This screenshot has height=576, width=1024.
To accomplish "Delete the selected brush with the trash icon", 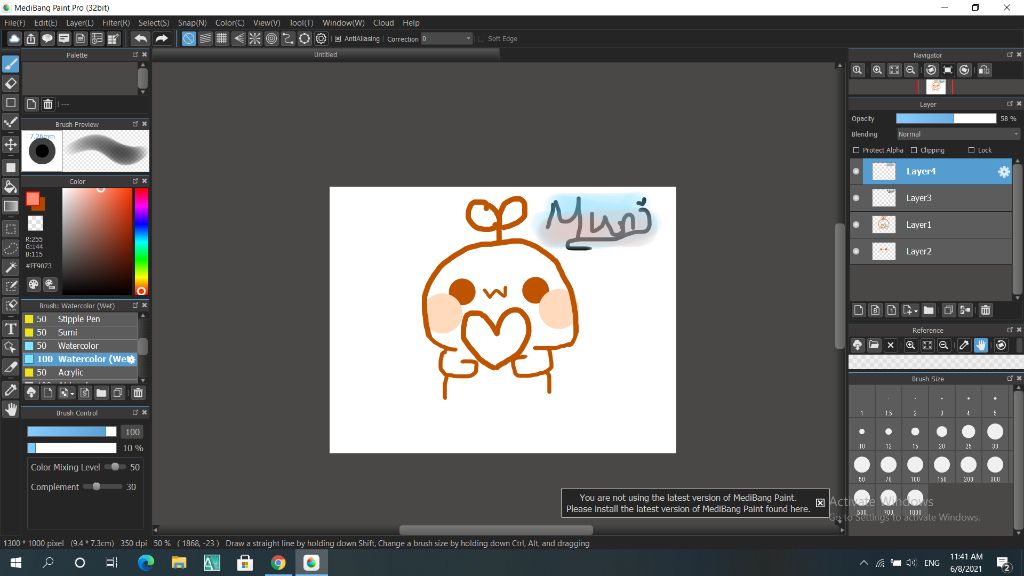I will tap(138, 392).
